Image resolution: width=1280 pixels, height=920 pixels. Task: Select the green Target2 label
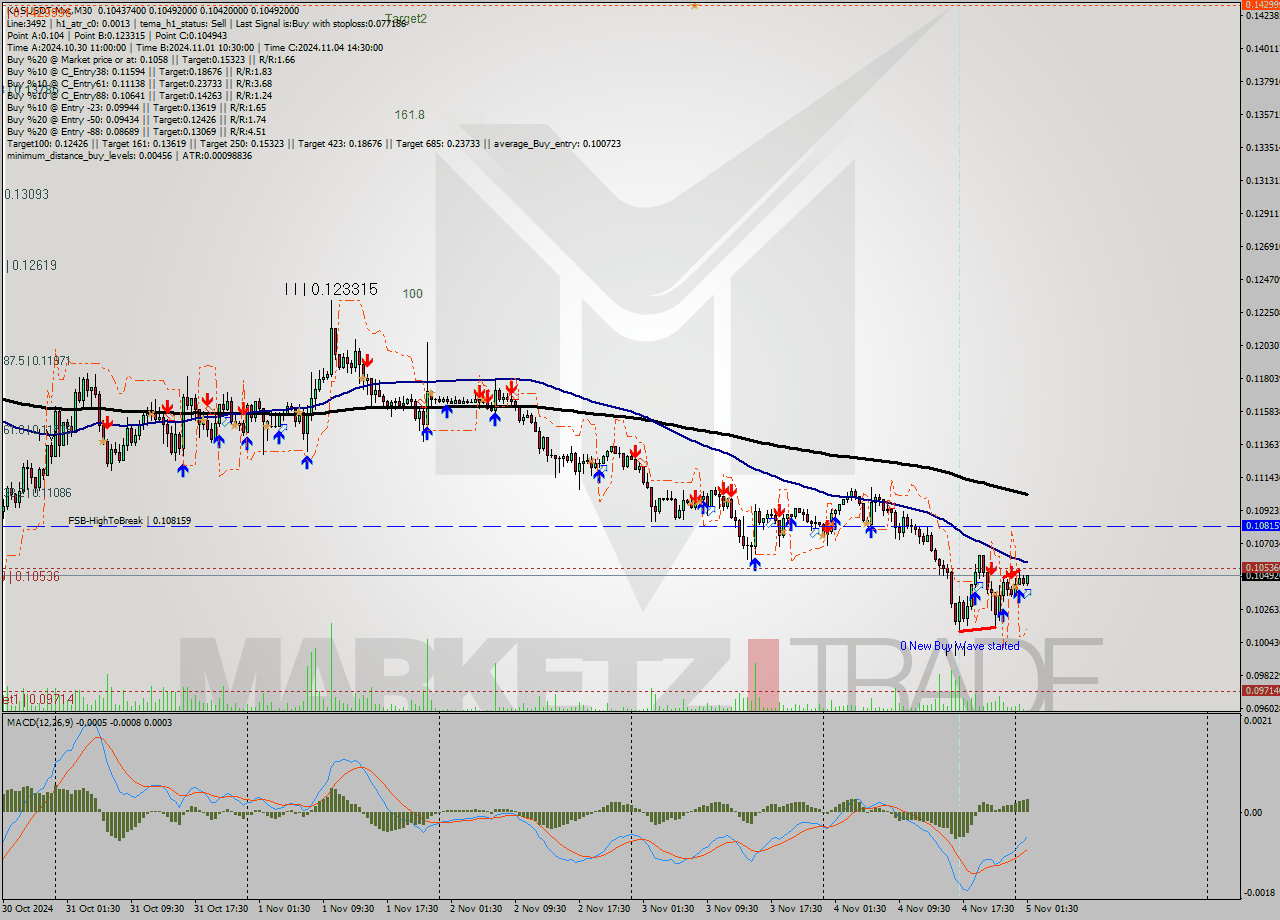406,19
